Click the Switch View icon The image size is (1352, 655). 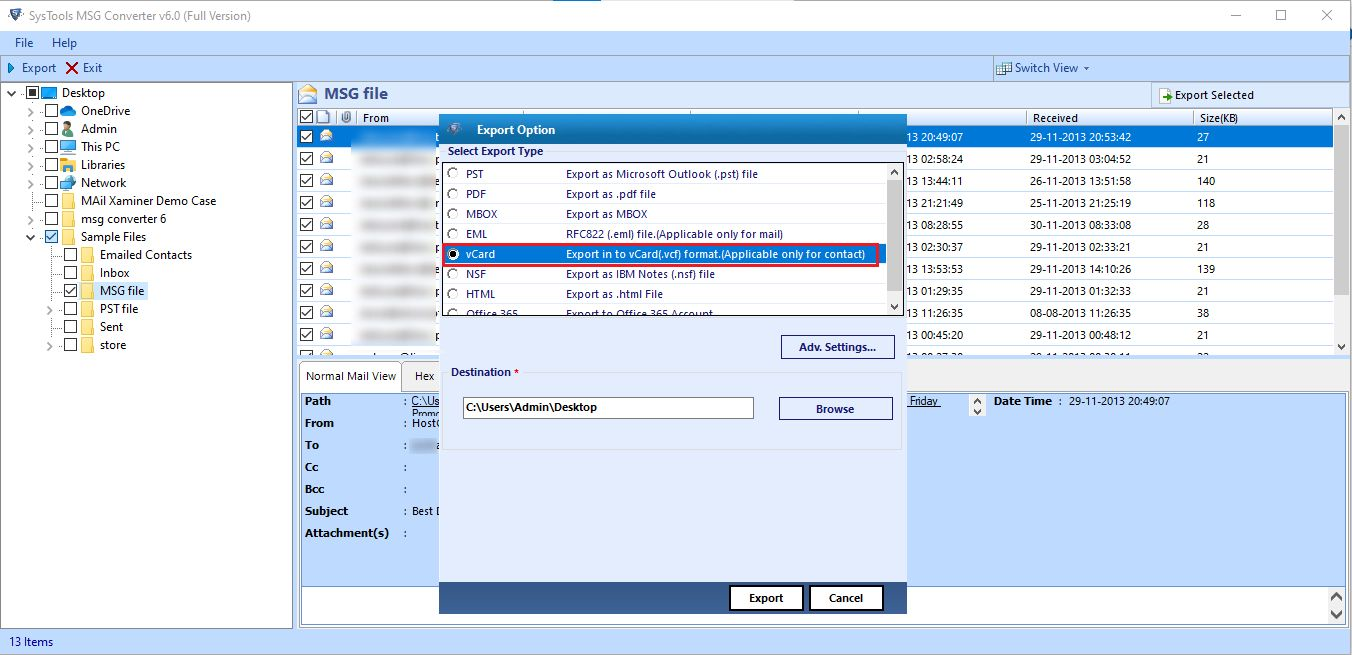[x=1003, y=68]
